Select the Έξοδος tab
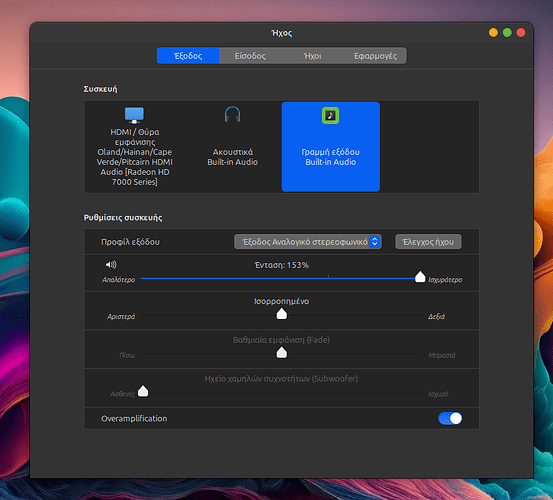 (x=188, y=56)
